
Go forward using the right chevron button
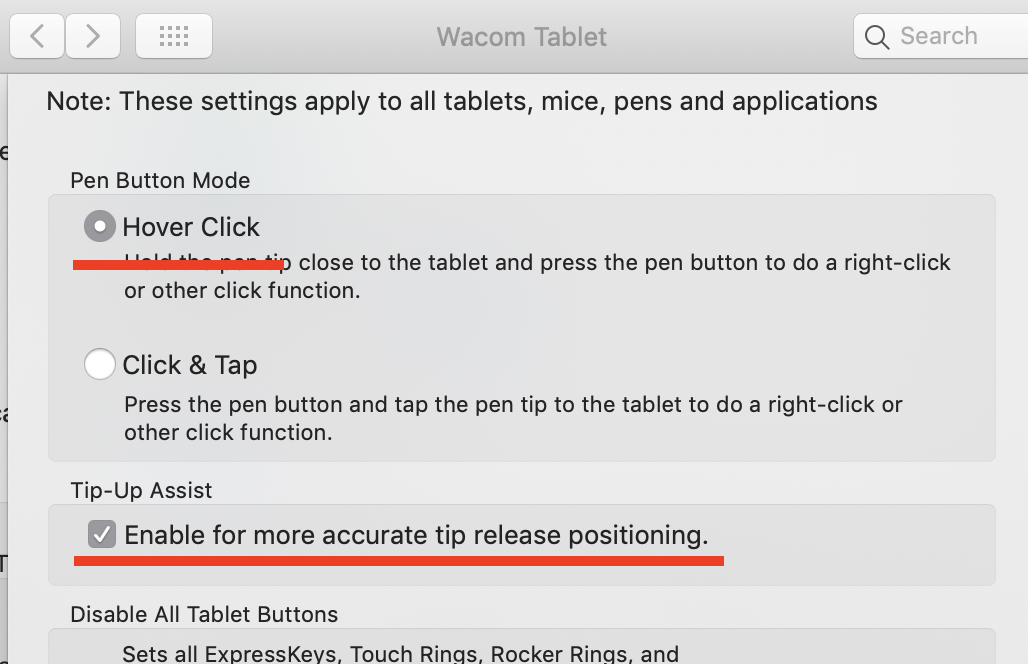coord(92,36)
